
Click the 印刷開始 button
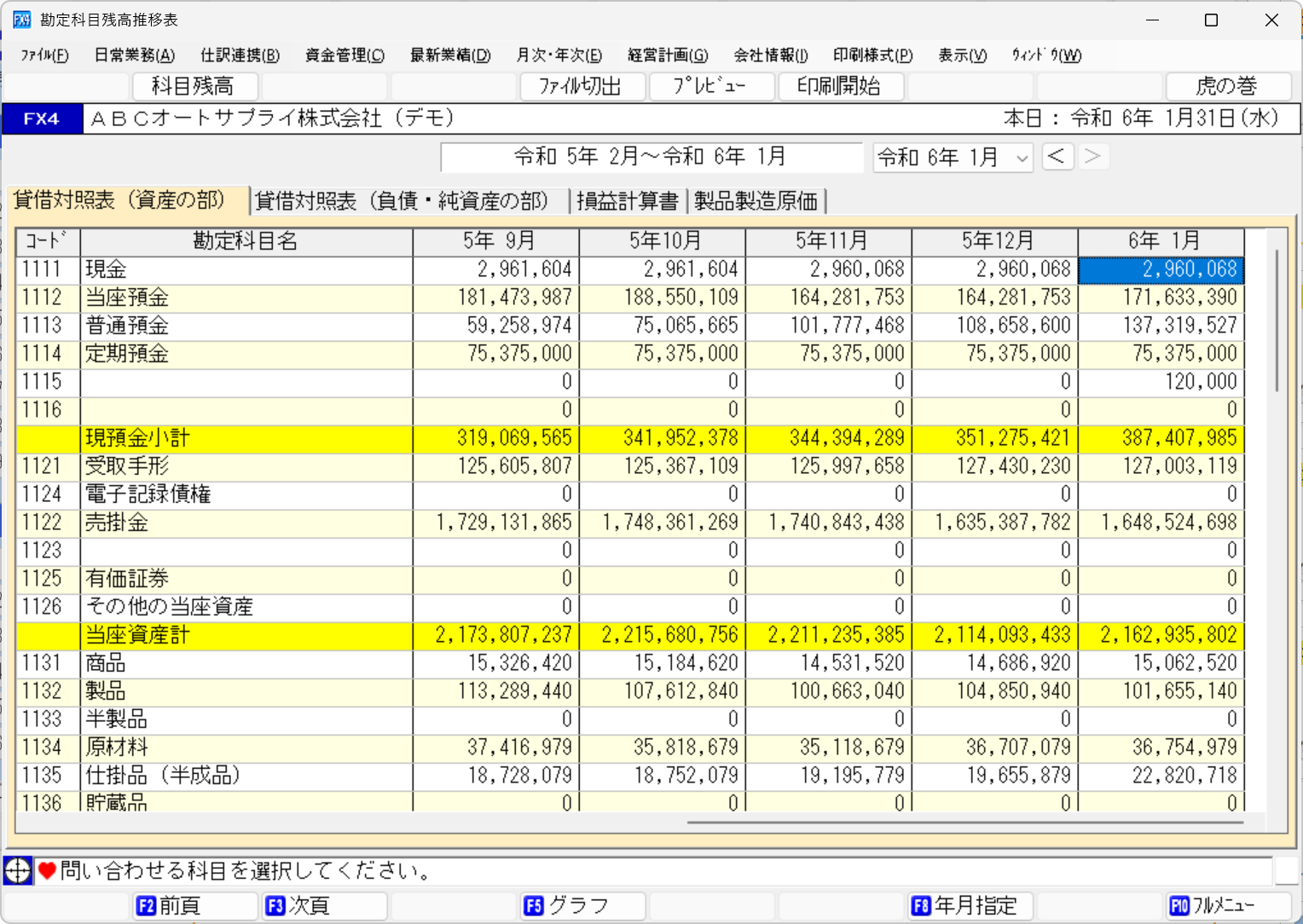(x=840, y=86)
